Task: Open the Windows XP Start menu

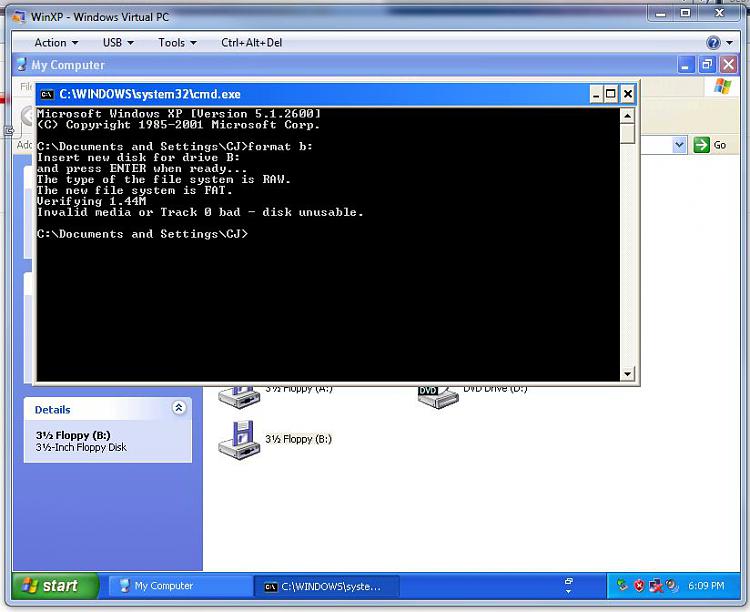Action: click(55, 586)
